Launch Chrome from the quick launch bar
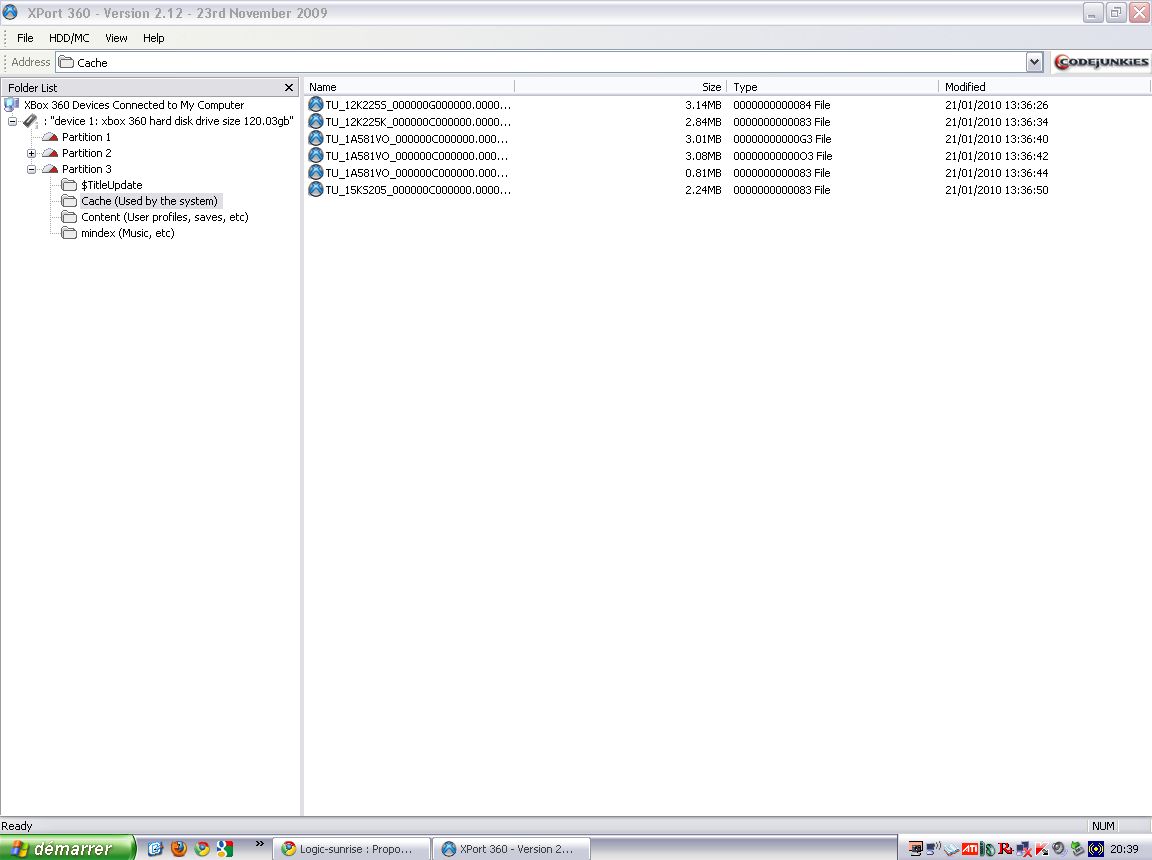1152x860 pixels. [x=201, y=848]
